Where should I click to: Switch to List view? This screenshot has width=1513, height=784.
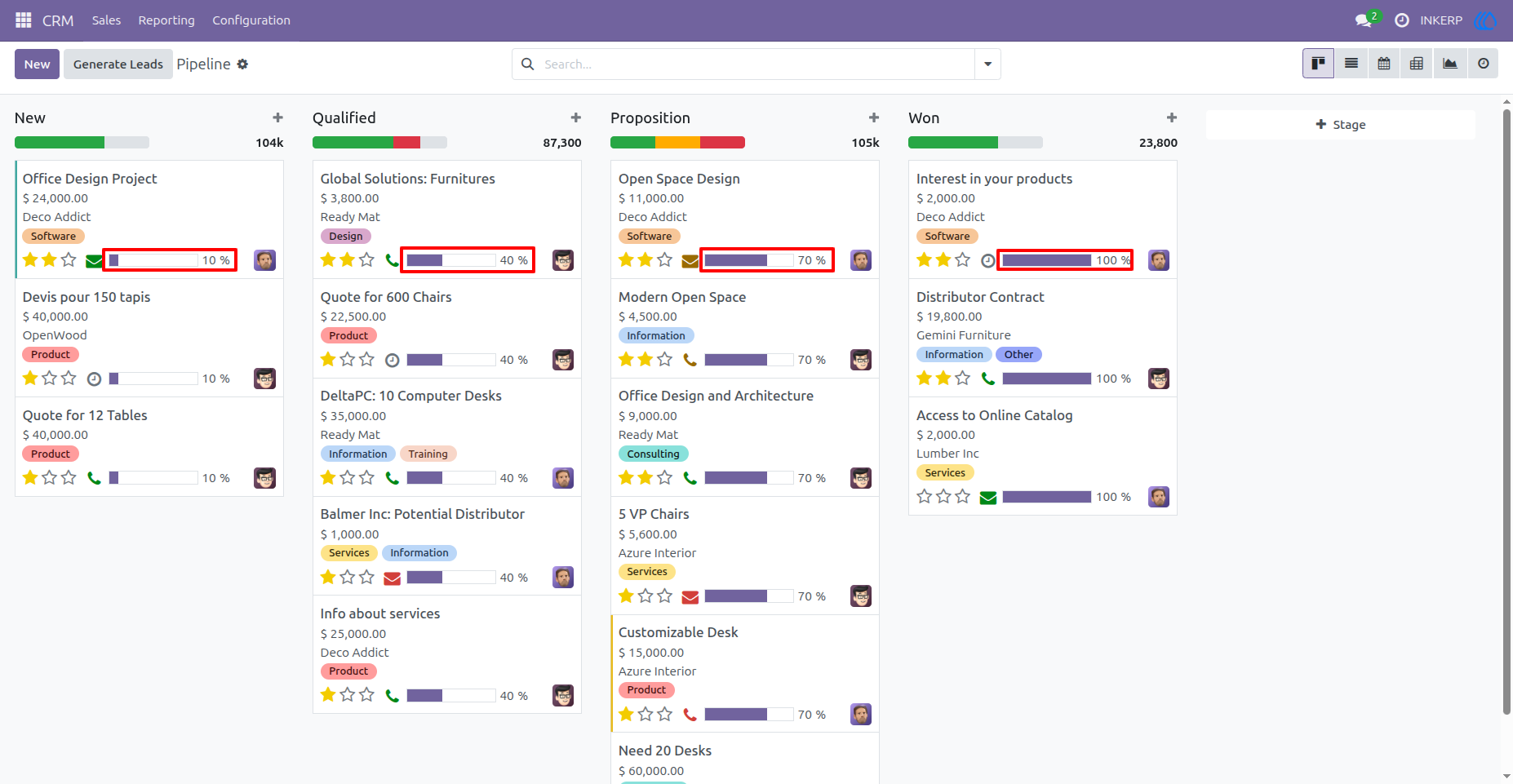pos(1351,64)
